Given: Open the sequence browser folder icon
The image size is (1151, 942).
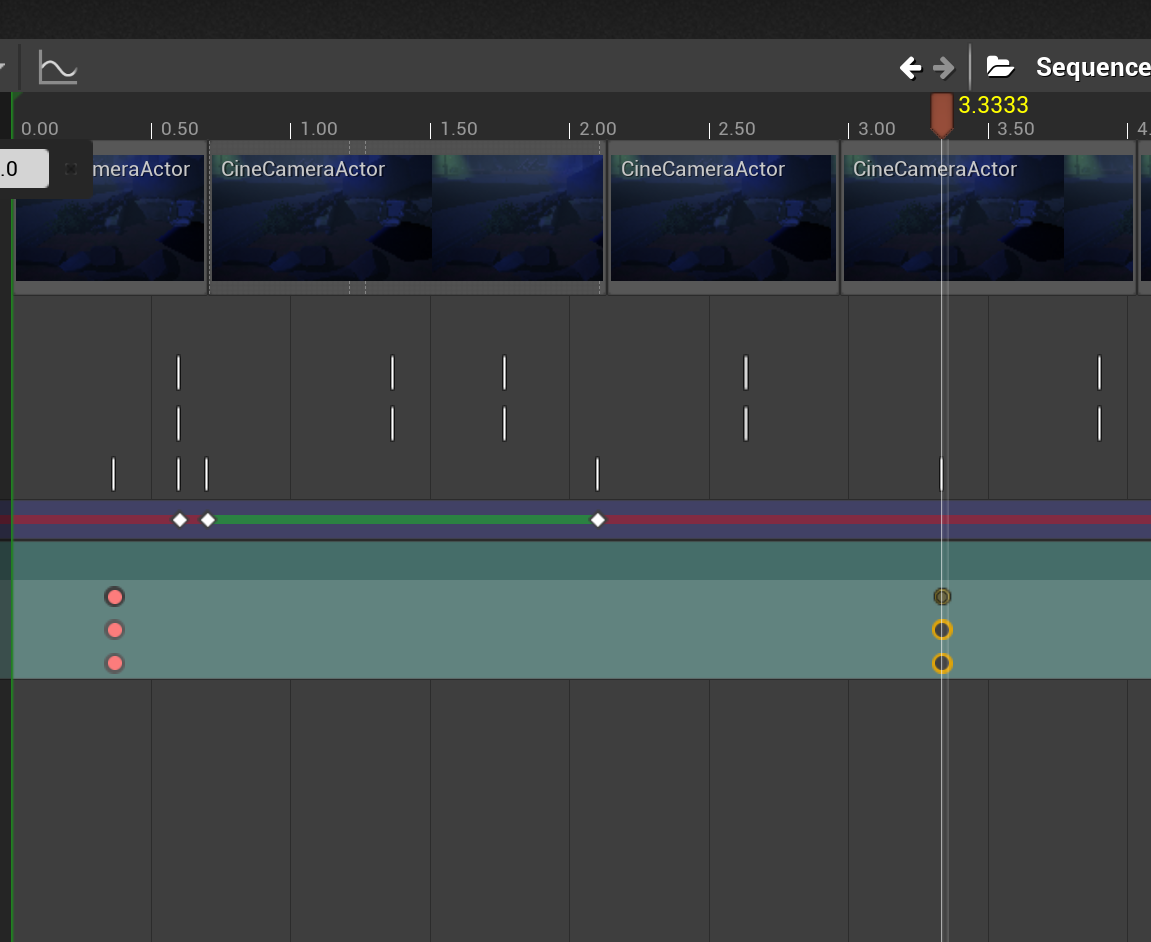Looking at the screenshot, I should pos(1000,66).
